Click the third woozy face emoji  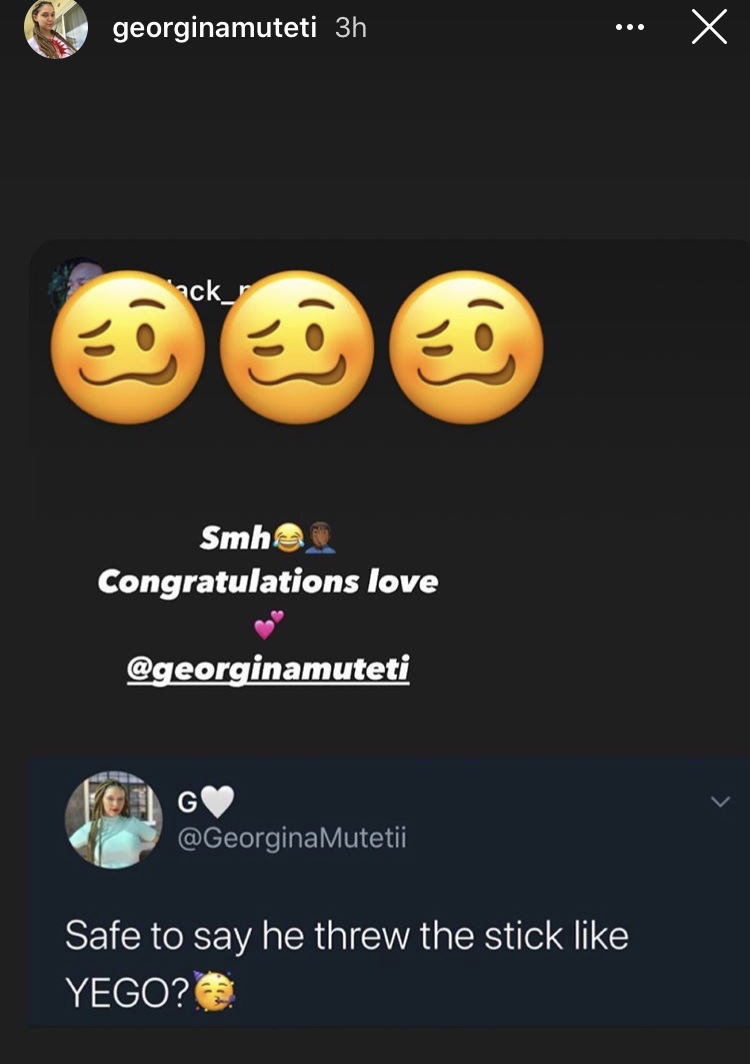pyautogui.click(x=466, y=347)
